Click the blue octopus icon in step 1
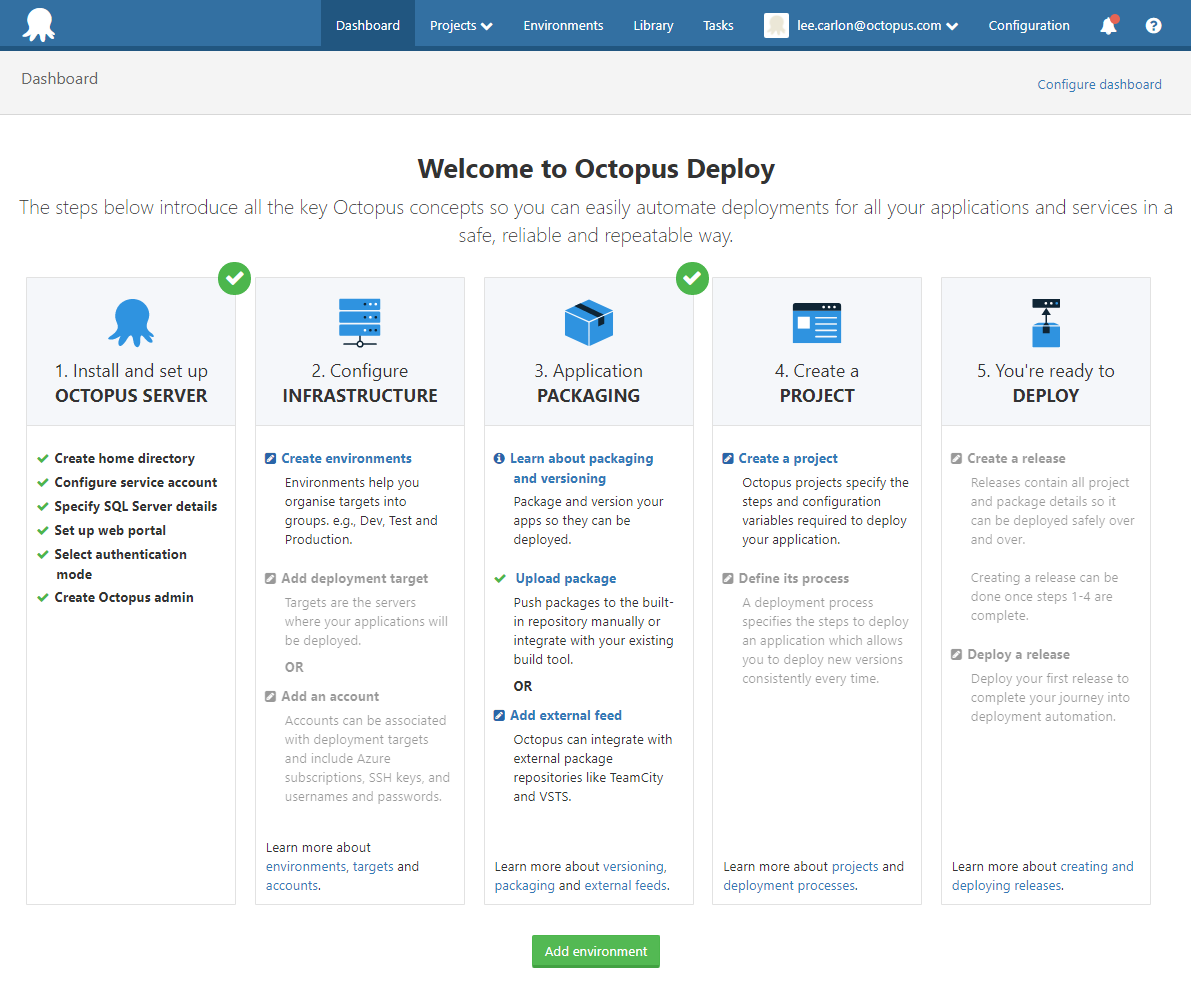The height and width of the screenshot is (1002, 1191). (131, 323)
